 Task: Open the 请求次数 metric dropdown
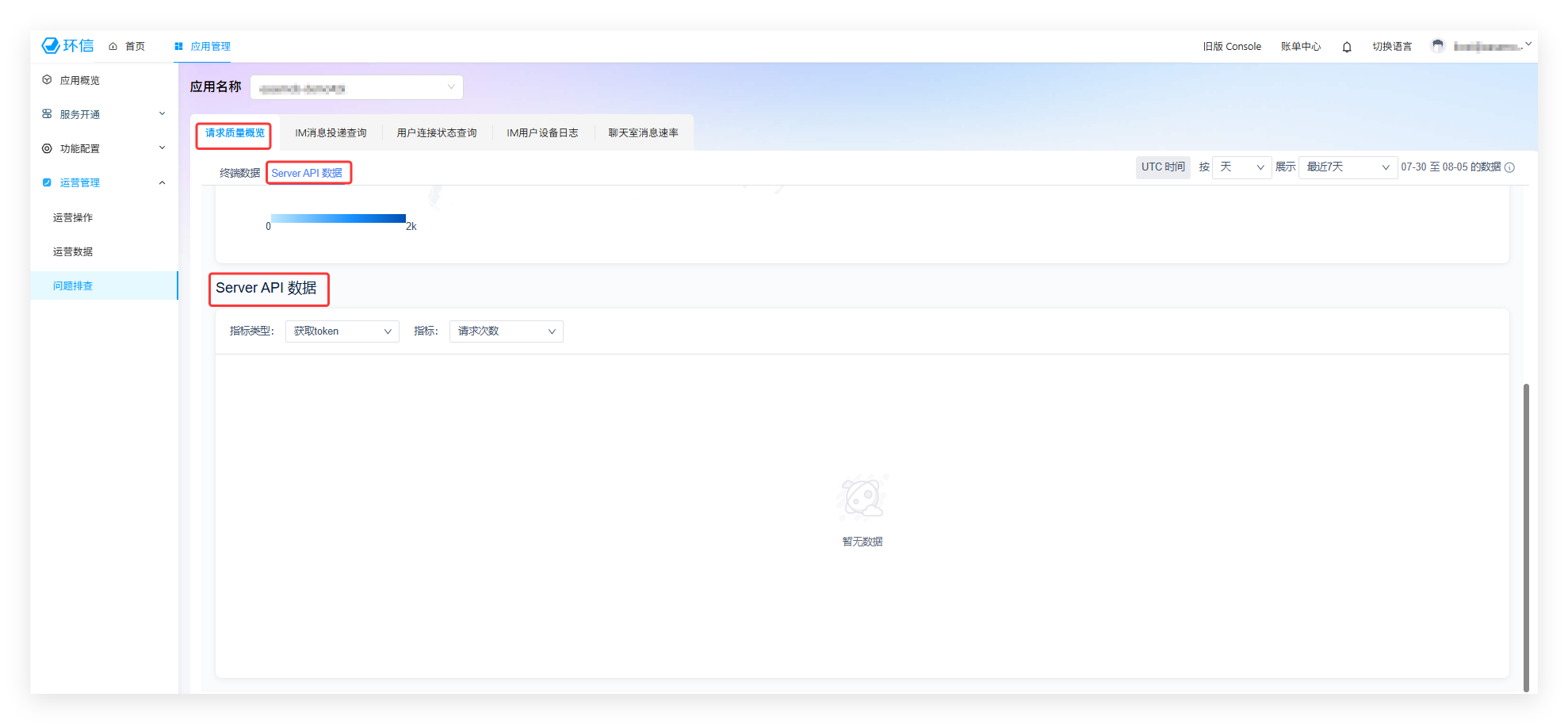click(506, 331)
